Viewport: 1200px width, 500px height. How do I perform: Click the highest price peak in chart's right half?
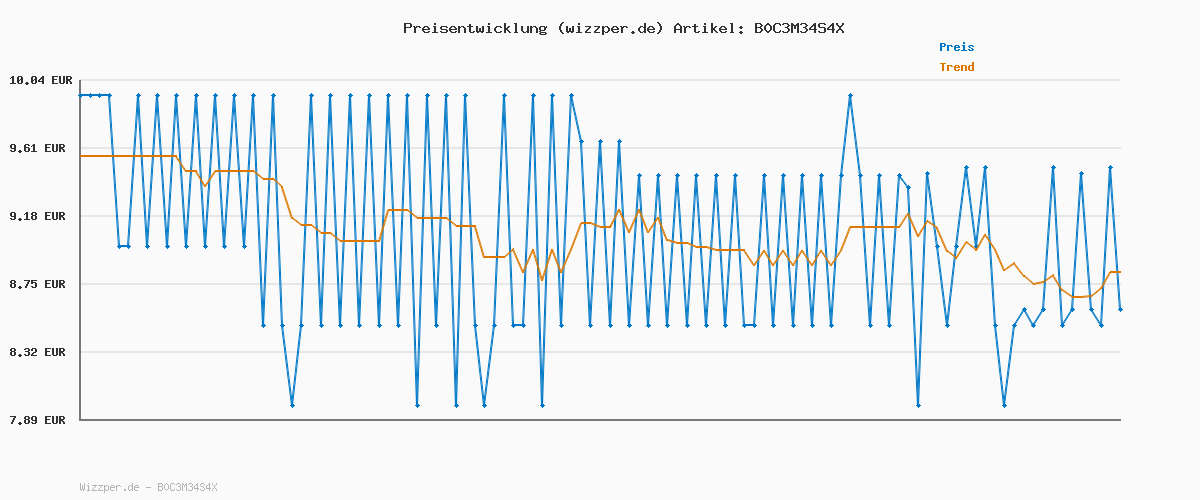click(850, 96)
